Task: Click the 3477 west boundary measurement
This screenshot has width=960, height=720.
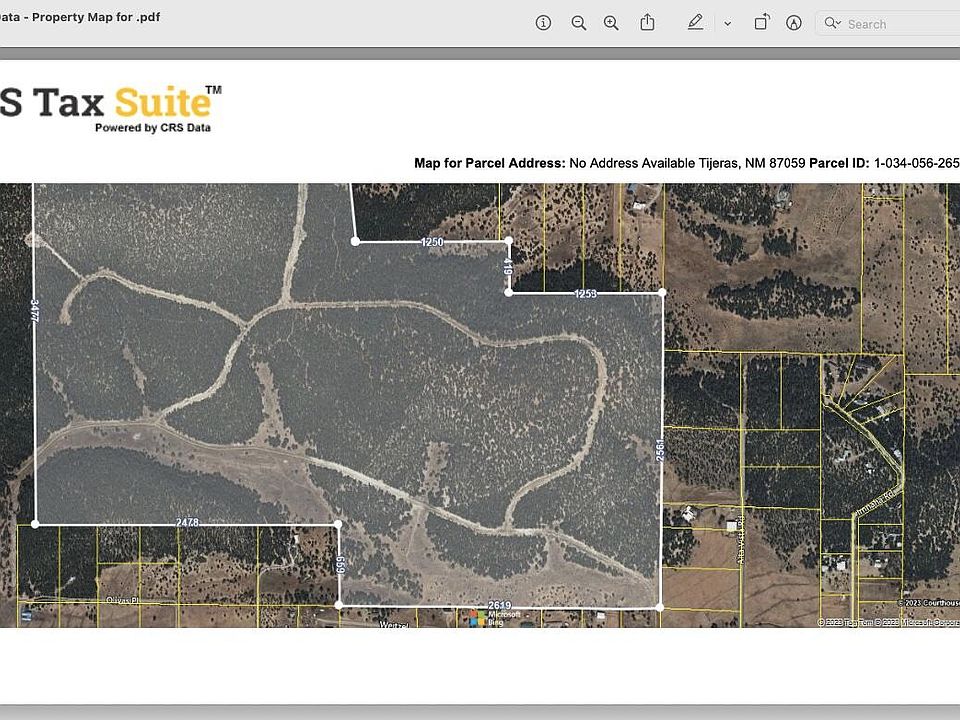Action: coord(34,311)
